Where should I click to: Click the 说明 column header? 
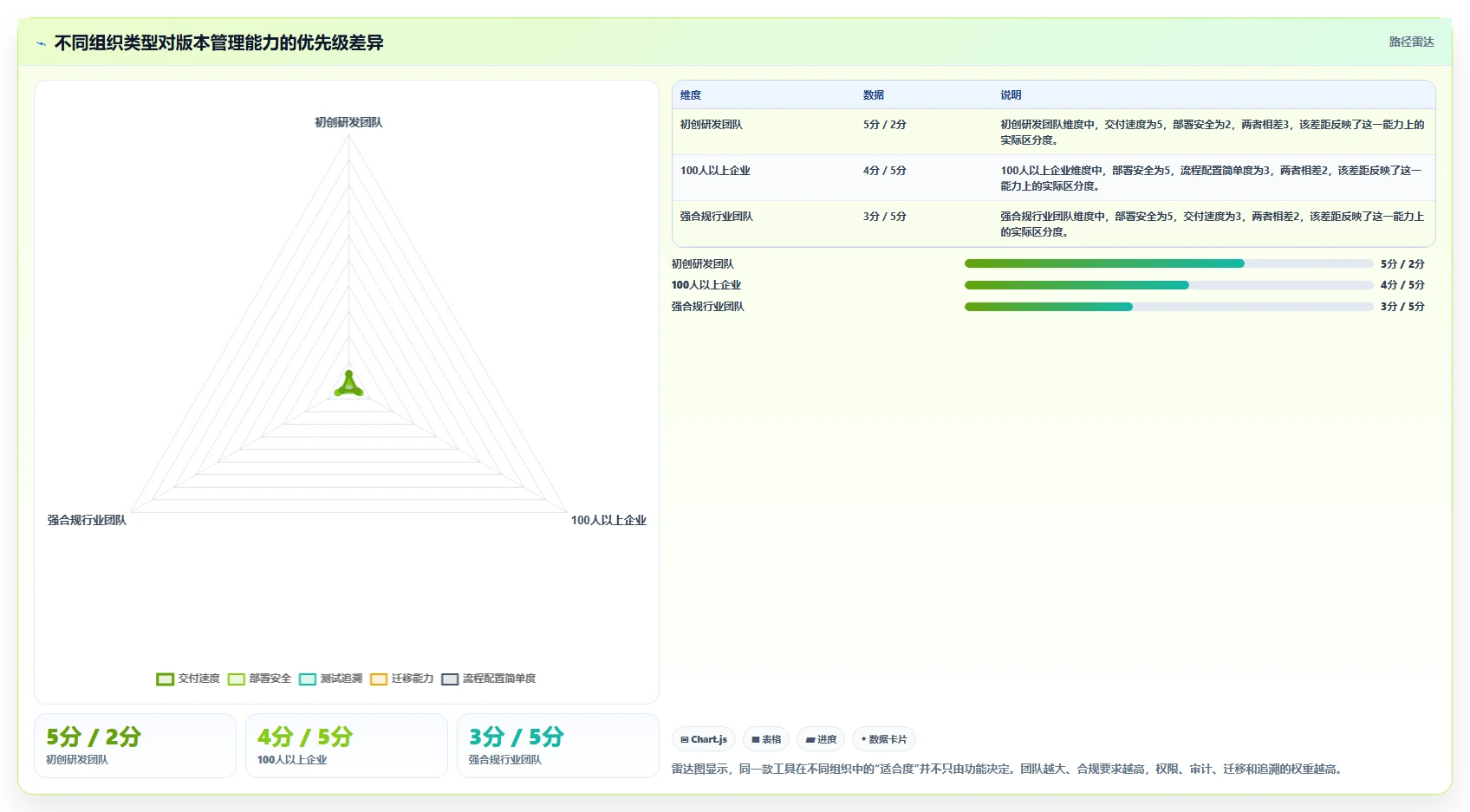tap(1011, 95)
